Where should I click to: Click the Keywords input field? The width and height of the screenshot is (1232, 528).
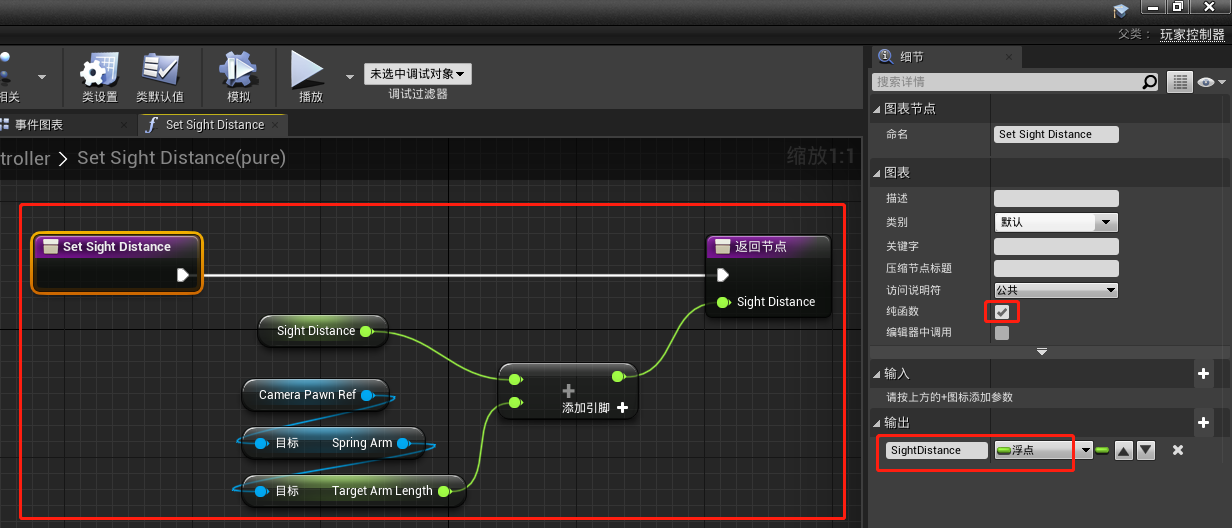click(x=1056, y=246)
